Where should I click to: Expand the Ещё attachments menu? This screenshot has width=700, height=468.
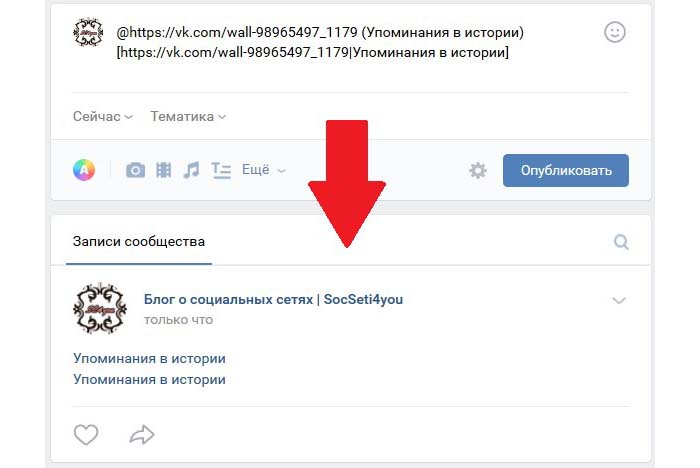tap(264, 170)
